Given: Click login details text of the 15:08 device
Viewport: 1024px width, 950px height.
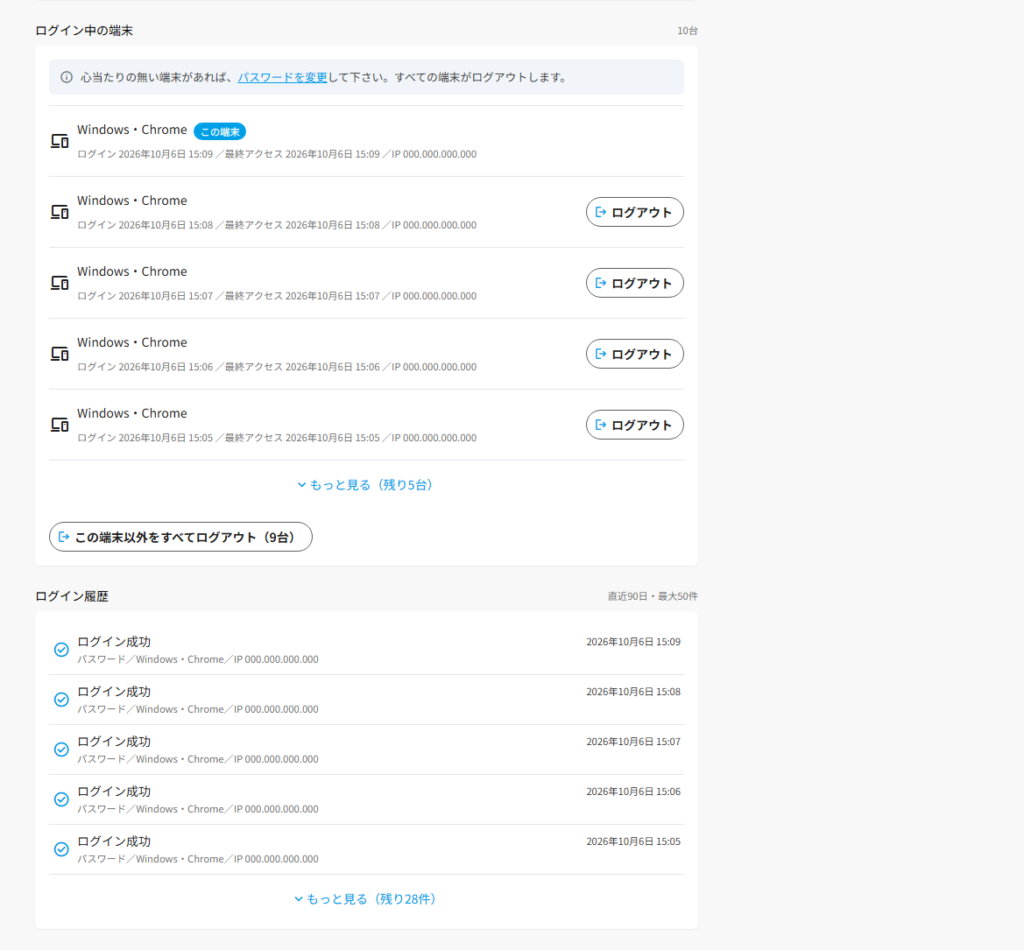Looking at the screenshot, I should coord(277,225).
